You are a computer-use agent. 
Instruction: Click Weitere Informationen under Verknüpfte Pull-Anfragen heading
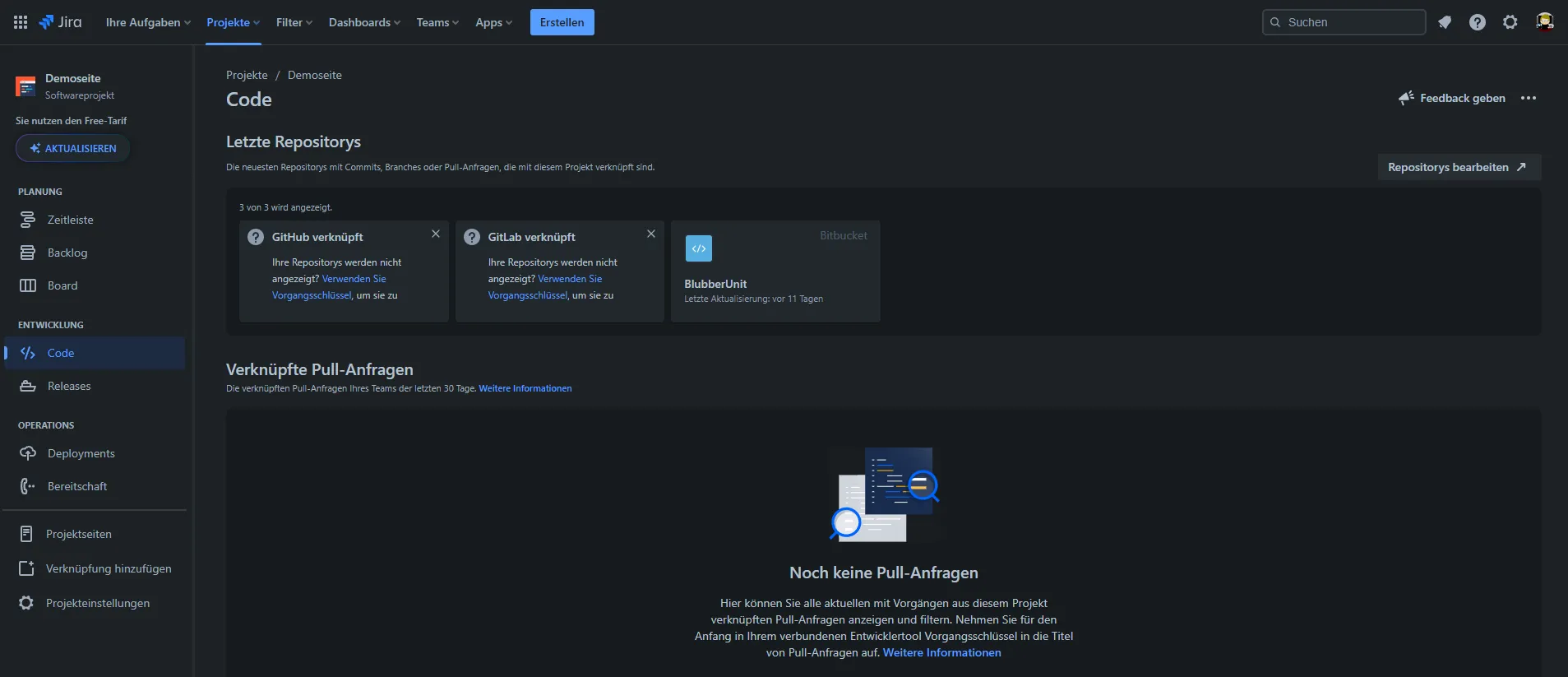click(525, 388)
